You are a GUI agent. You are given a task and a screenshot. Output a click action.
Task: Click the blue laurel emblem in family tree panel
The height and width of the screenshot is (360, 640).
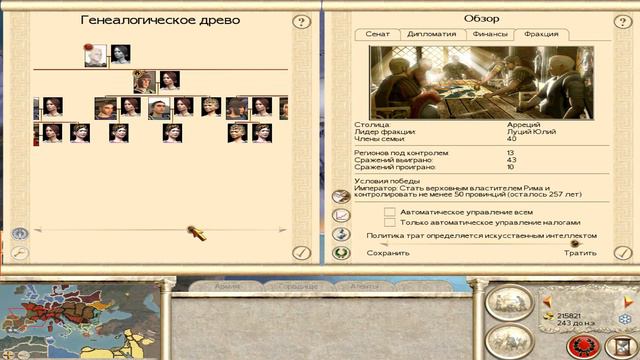tap(20, 234)
